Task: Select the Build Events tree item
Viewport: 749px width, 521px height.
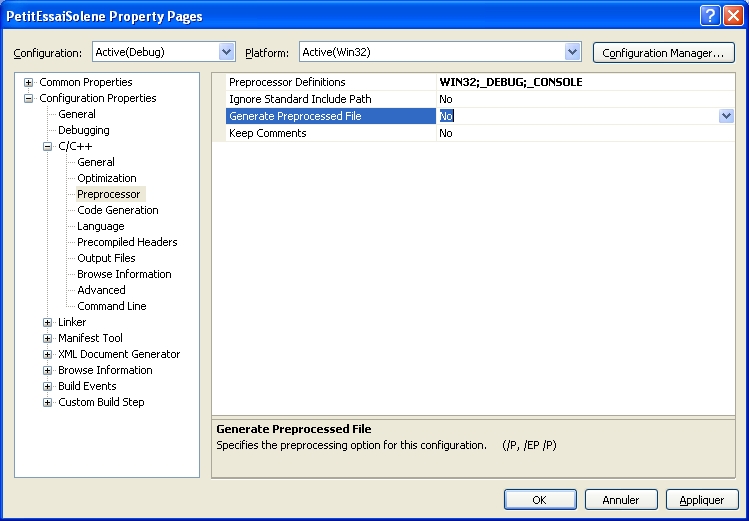Action: point(87,386)
